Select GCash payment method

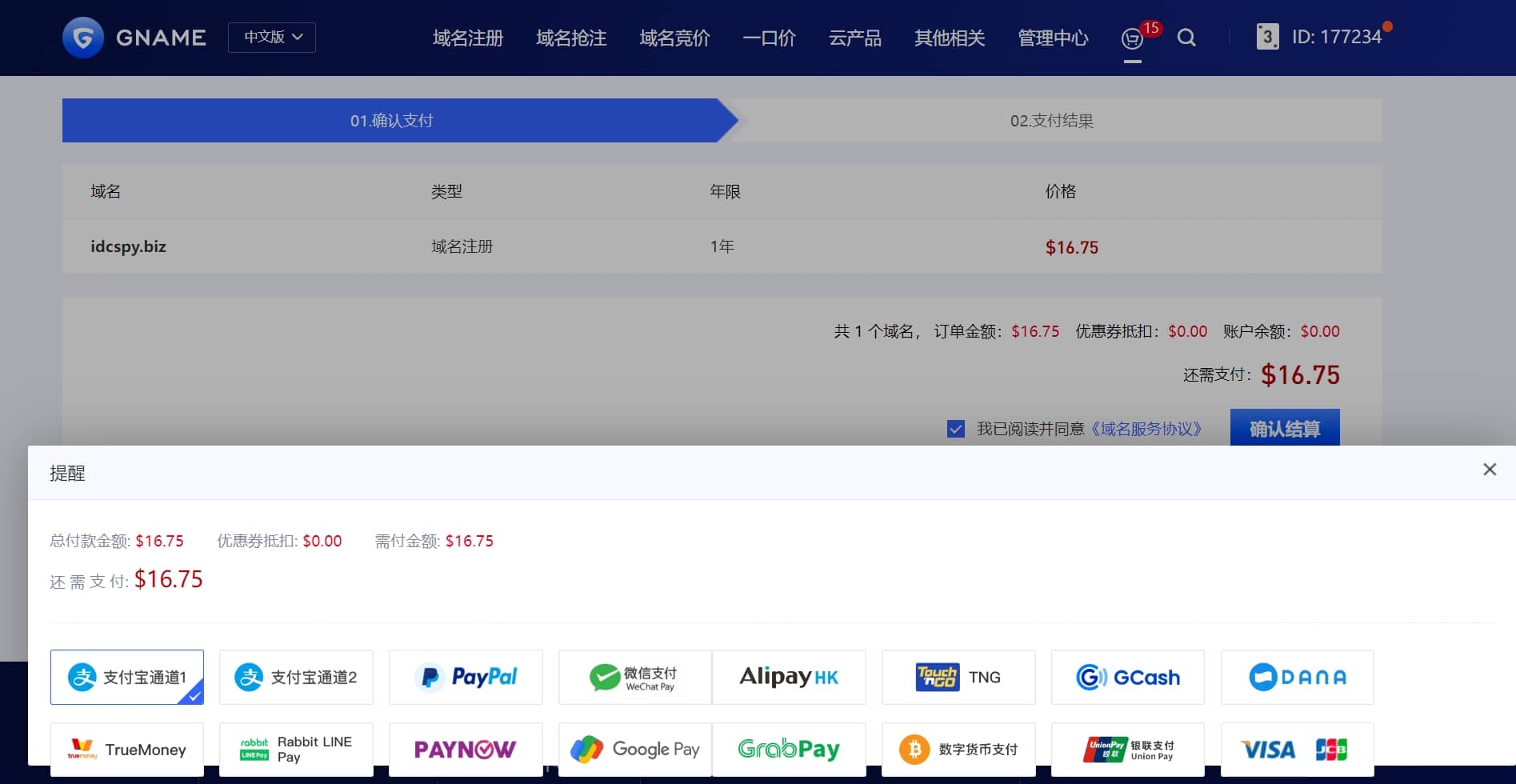(1127, 677)
